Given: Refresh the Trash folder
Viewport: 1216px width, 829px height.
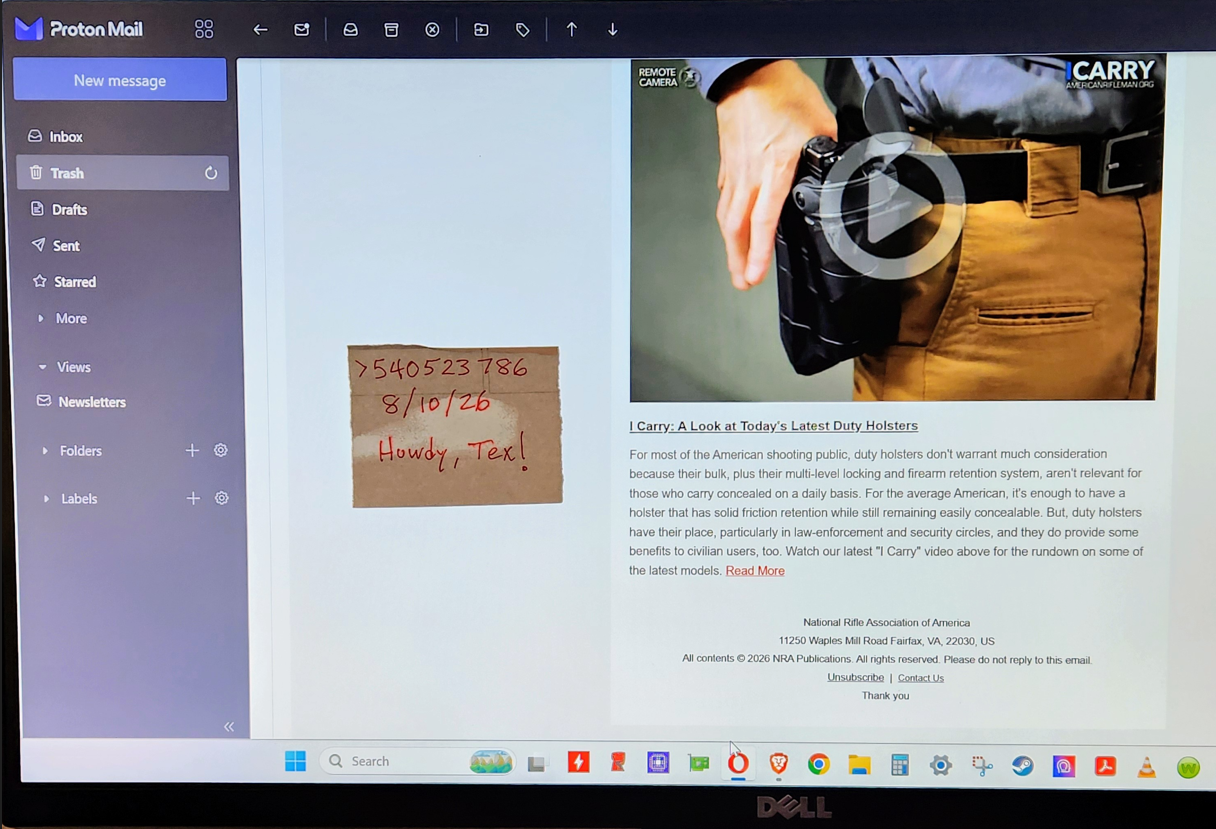Looking at the screenshot, I should (x=211, y=173).
